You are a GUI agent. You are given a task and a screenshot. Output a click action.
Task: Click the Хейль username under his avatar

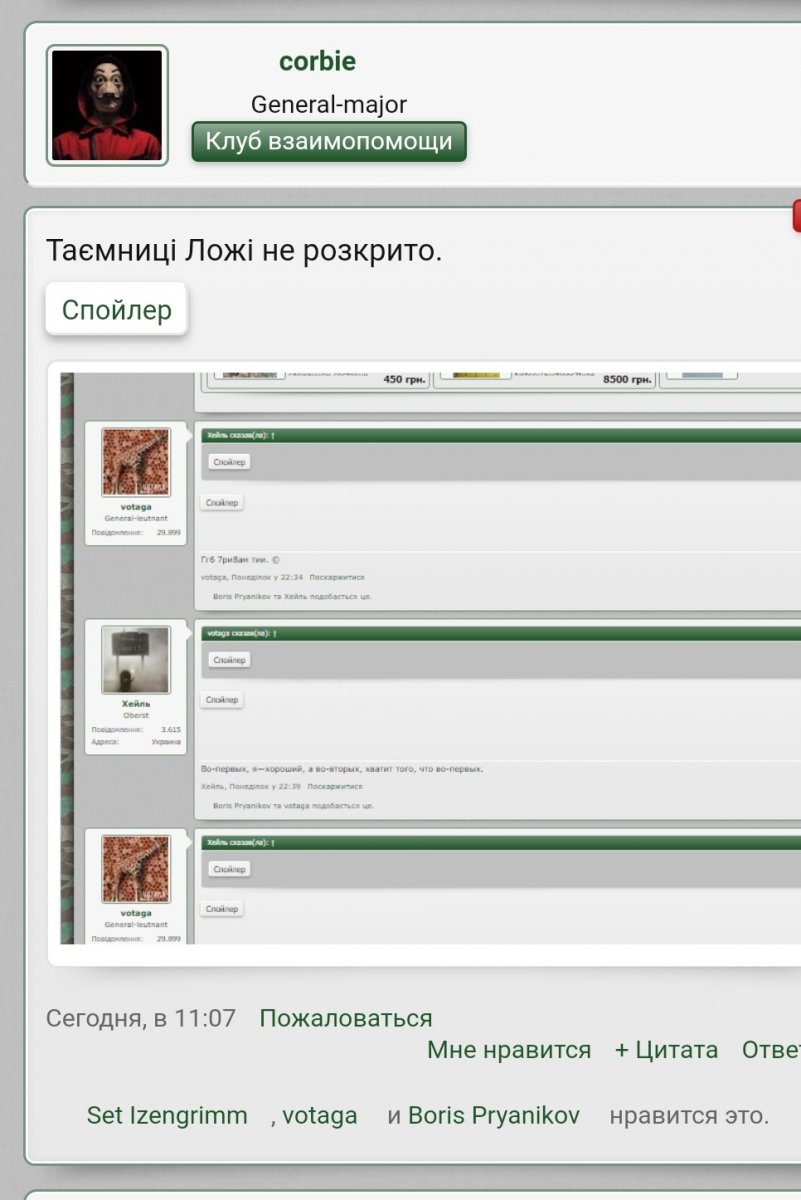click(x=136, y=704)
